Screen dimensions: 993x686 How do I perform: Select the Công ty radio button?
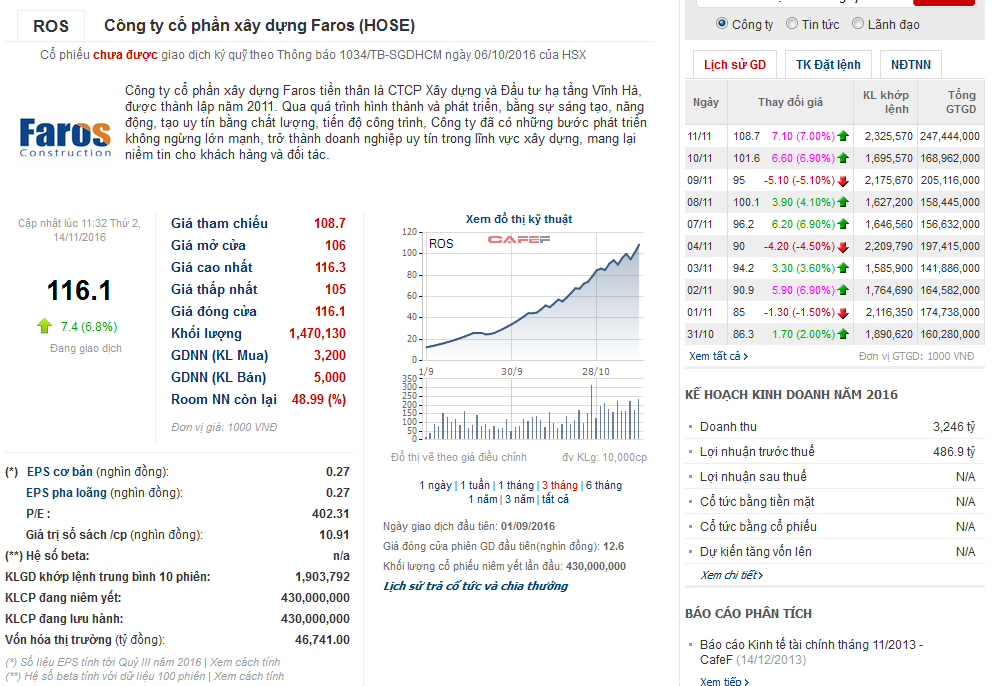721,23
